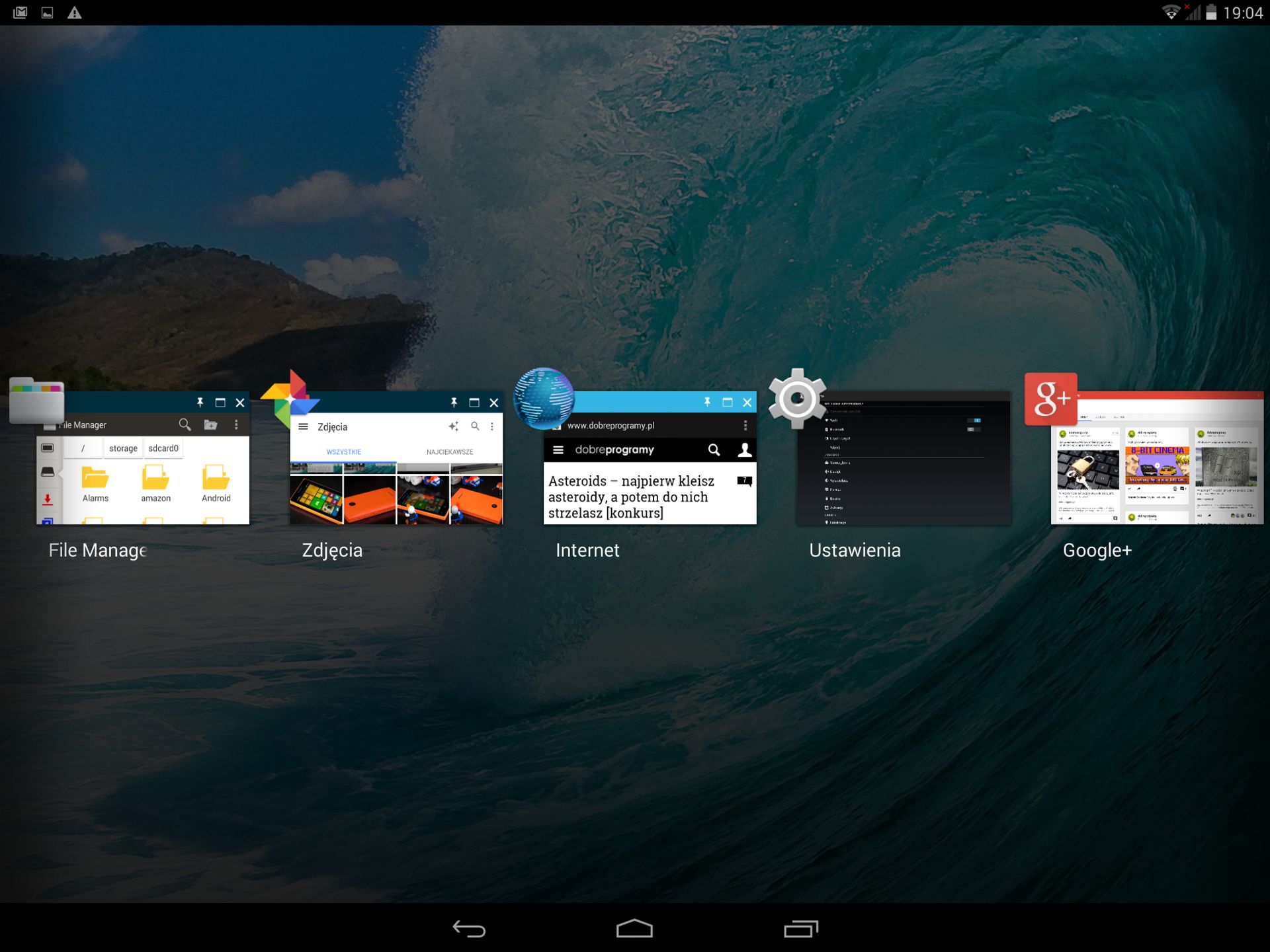This screenshot has height=952, width=1270.
Task: Switch to the NAJCIEKAWSZE tab
Action: [x=450, y=452]
